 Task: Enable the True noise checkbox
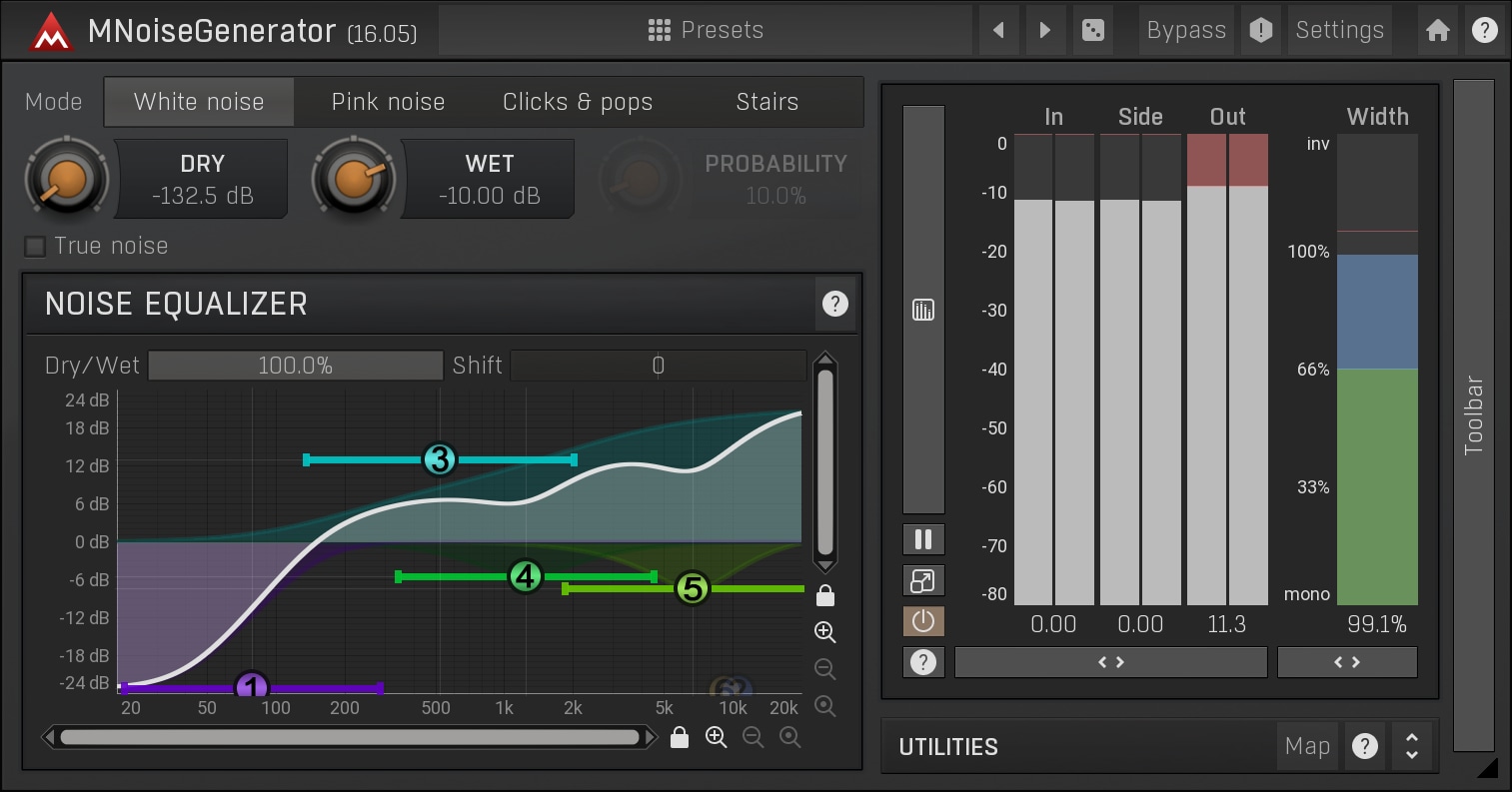tap(36, 246)
